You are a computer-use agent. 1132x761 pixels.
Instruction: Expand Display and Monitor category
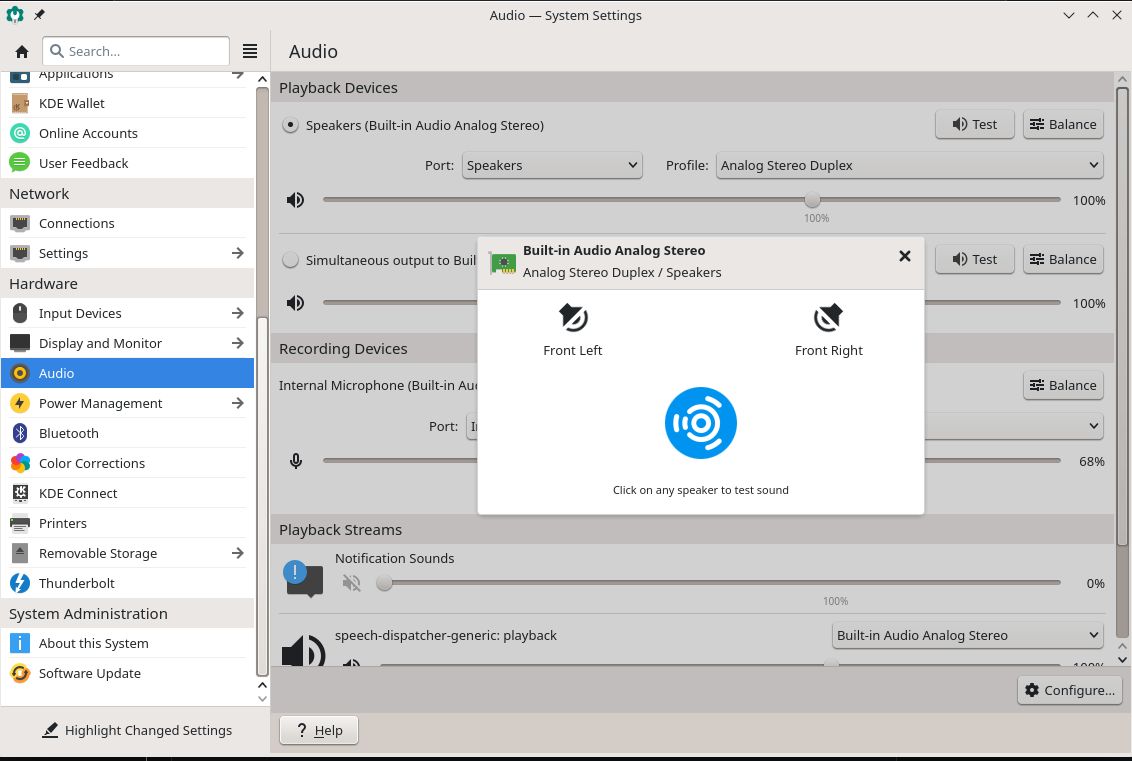(238, 343)
